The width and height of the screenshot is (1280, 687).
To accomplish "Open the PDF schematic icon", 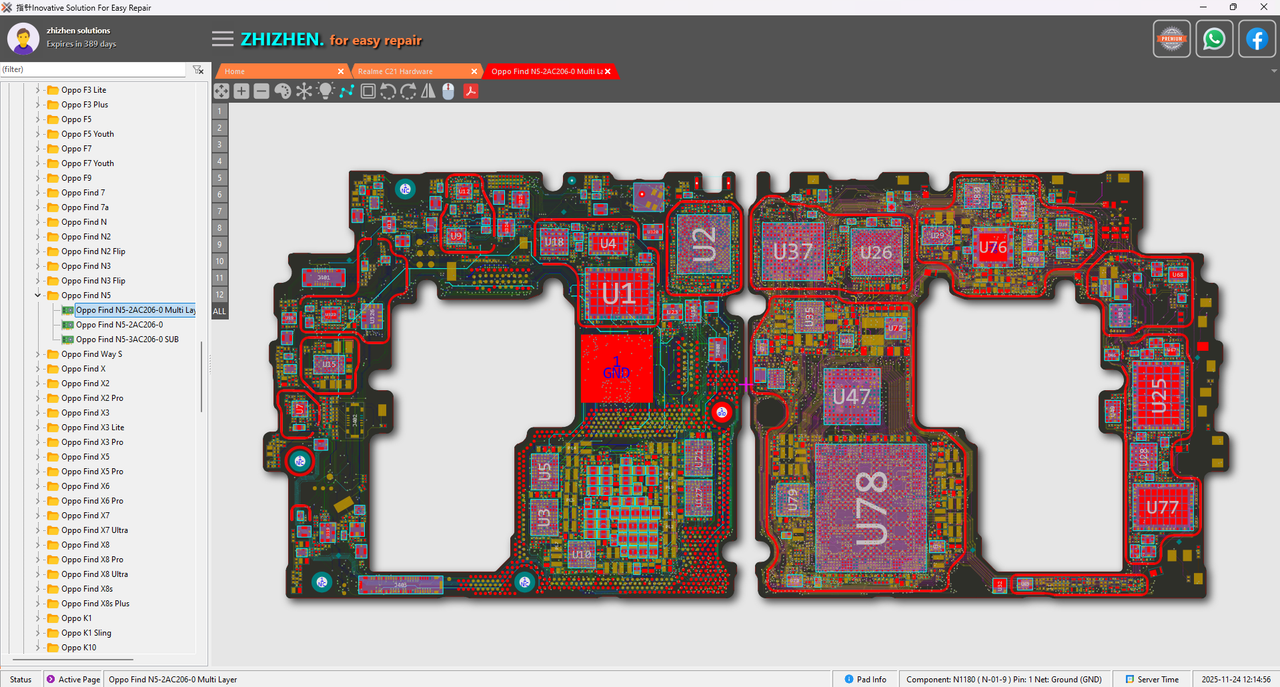I will point(470,91).
